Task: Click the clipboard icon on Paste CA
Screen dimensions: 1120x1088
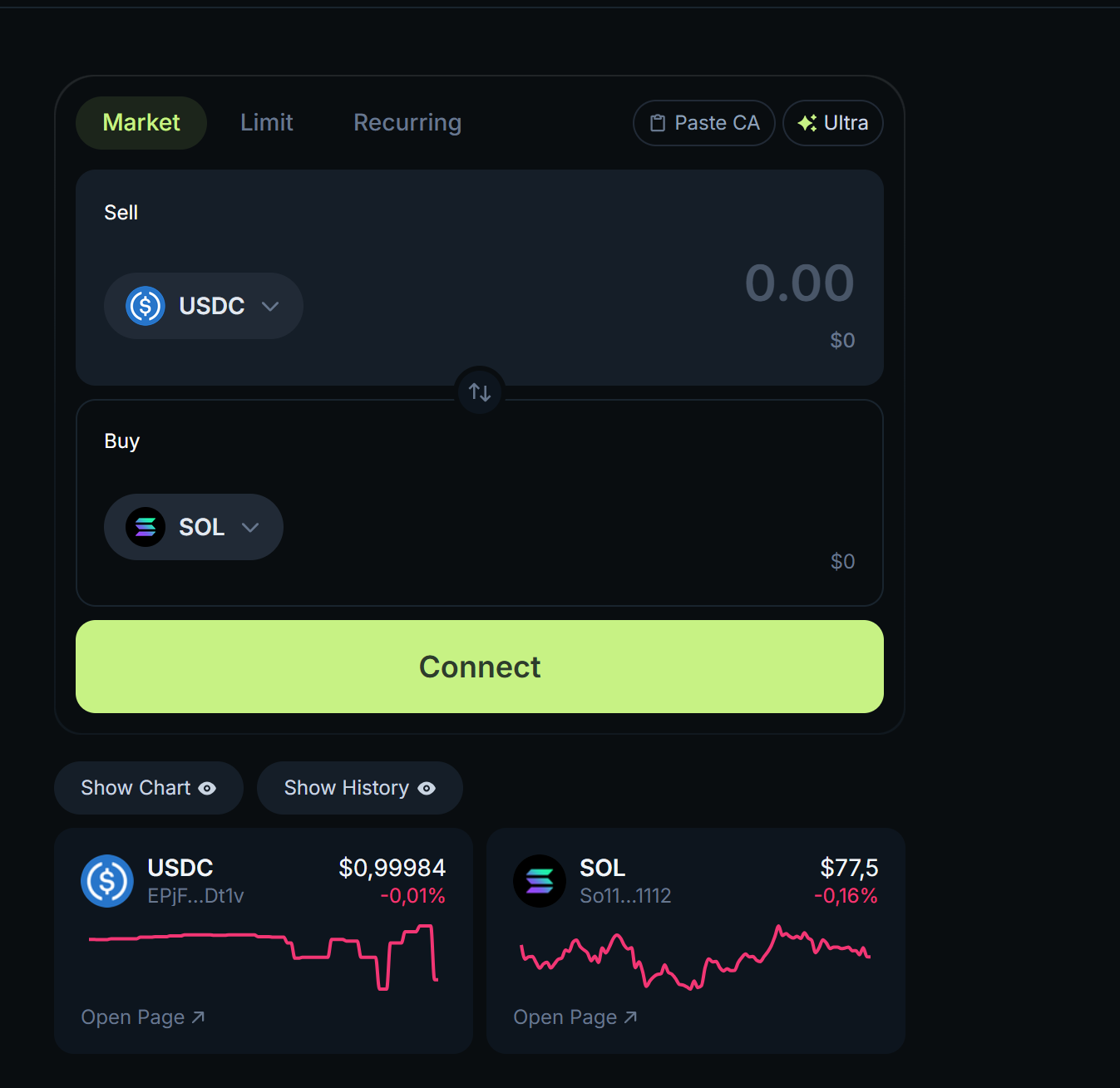Action: tap(658, 122)
